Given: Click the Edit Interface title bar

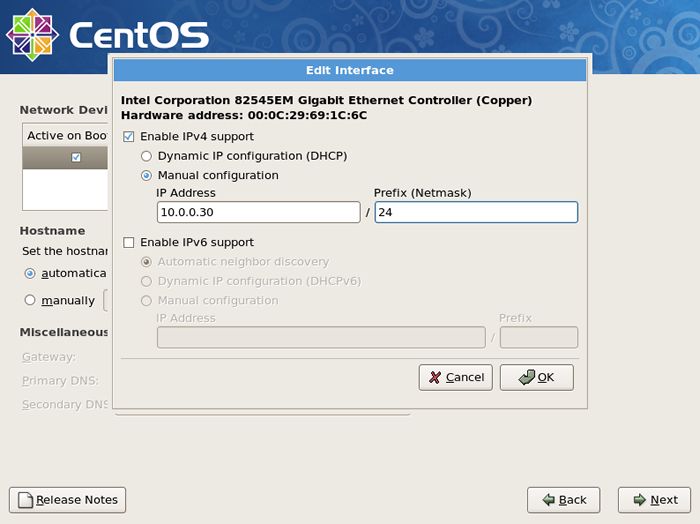Looking at the screenshot, I should (x=350, y=70).
